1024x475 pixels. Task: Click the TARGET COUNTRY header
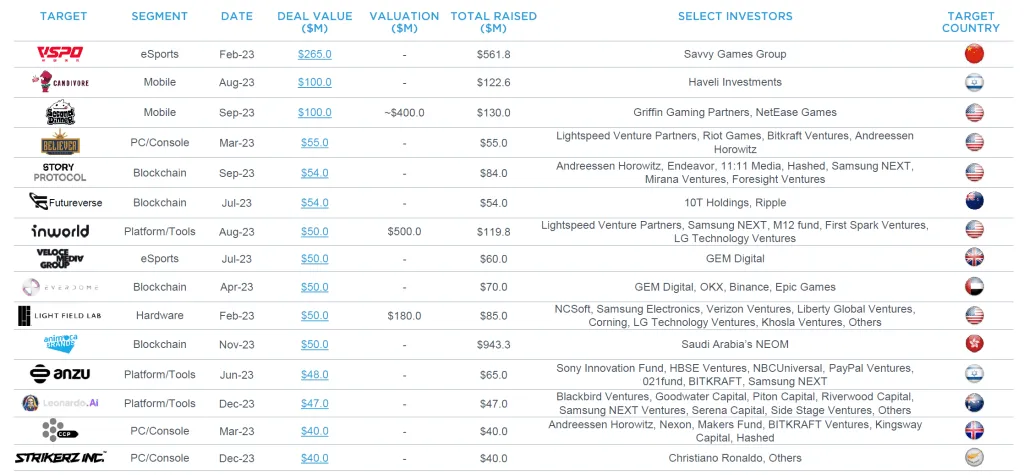[970, 22]
